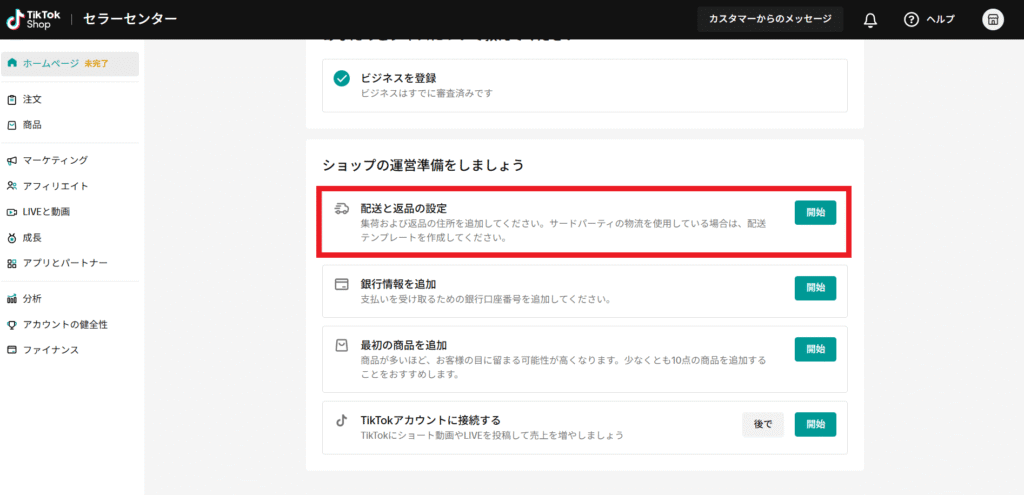Click 銀行情報を追加 title

click(x=398, y=285)
